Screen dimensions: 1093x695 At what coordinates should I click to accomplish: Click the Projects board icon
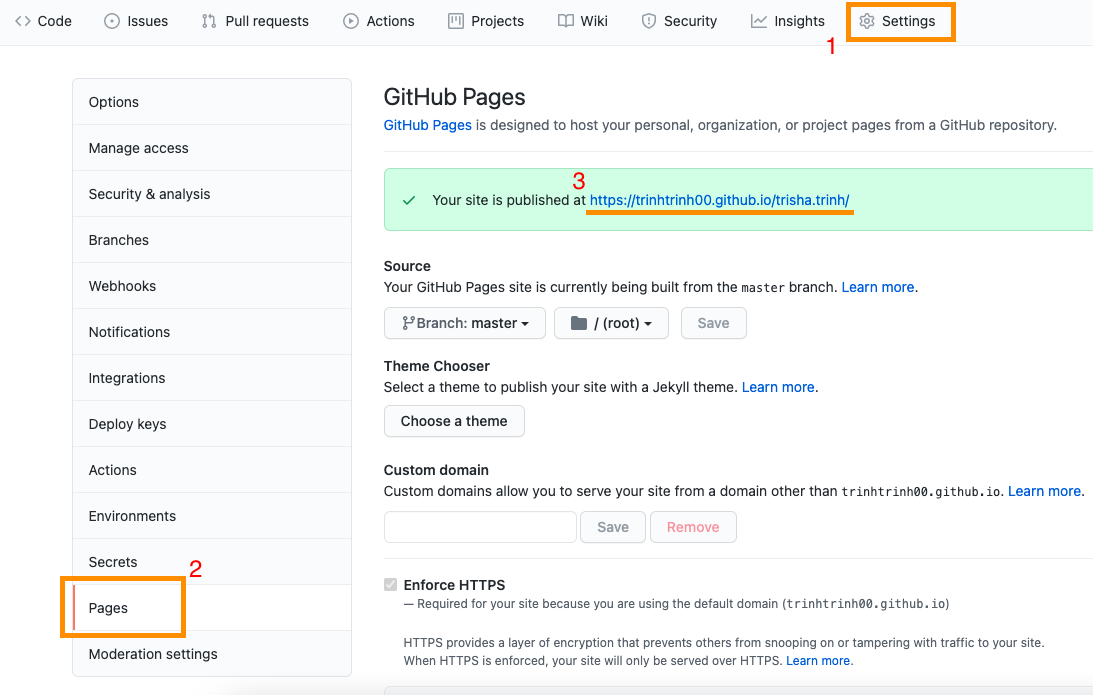[x=455, y=21]
